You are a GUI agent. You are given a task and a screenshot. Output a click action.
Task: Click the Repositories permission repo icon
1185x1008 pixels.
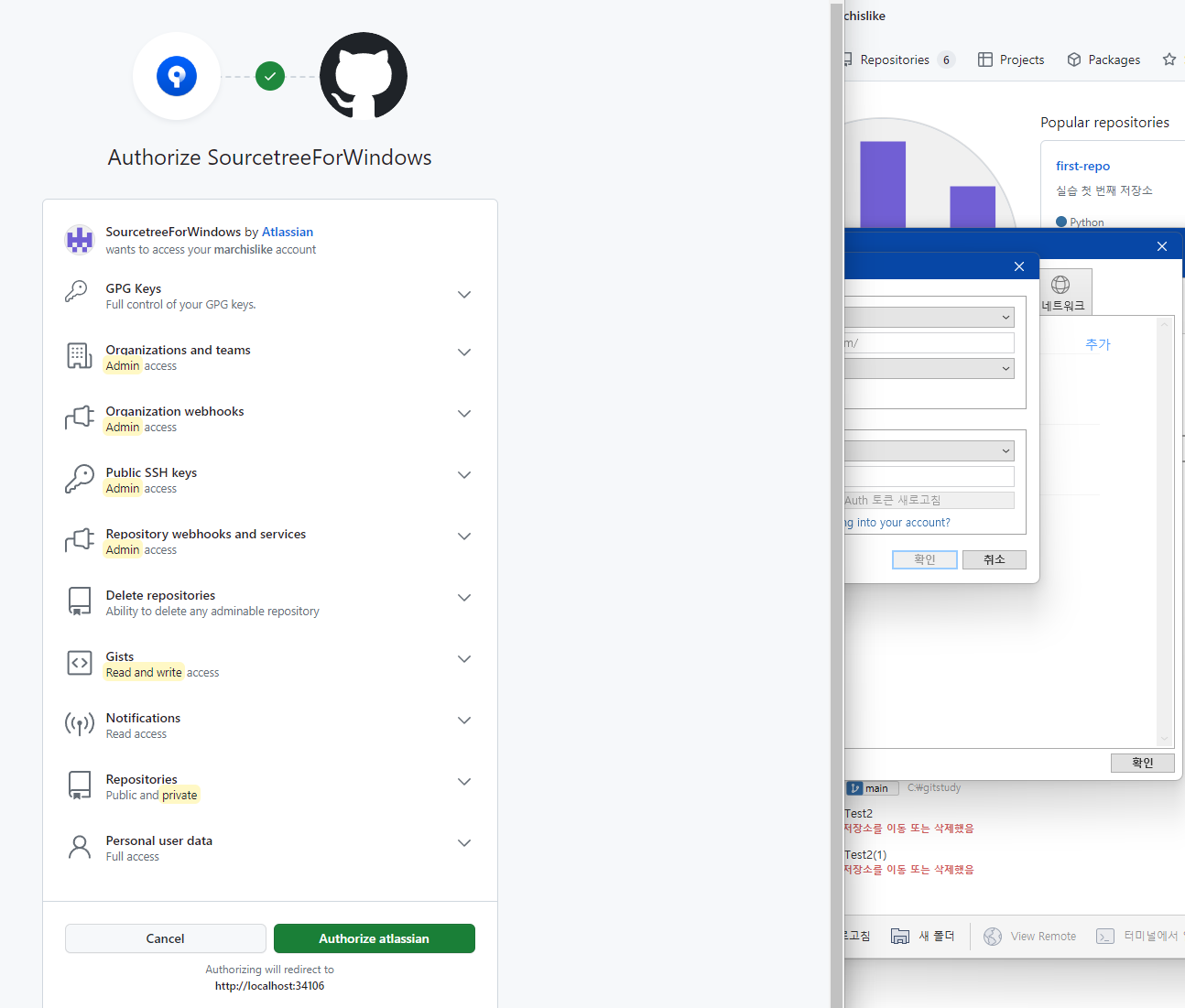pos(80,786)
